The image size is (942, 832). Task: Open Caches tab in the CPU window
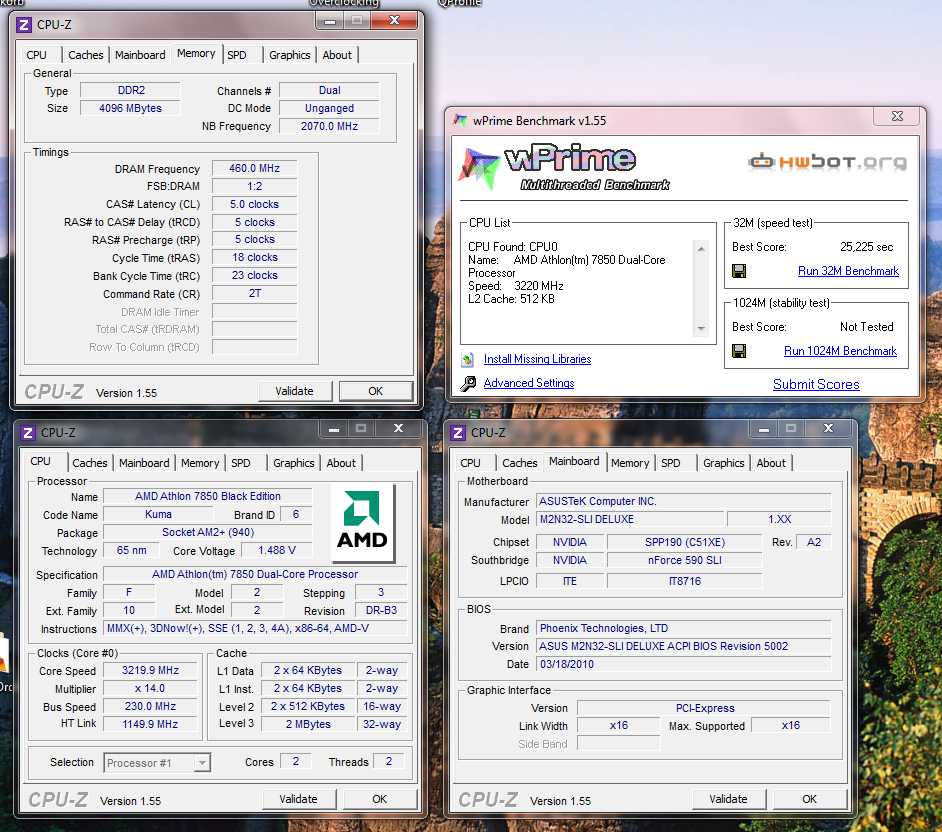click(x=90, y=463)
